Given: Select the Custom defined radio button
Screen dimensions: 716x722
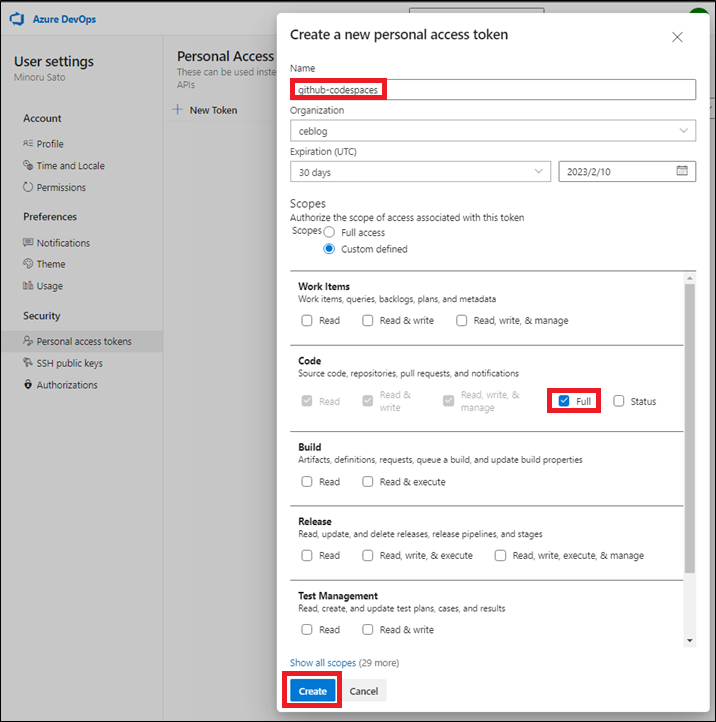Looking at the screenshot, I should pos(329,249).
